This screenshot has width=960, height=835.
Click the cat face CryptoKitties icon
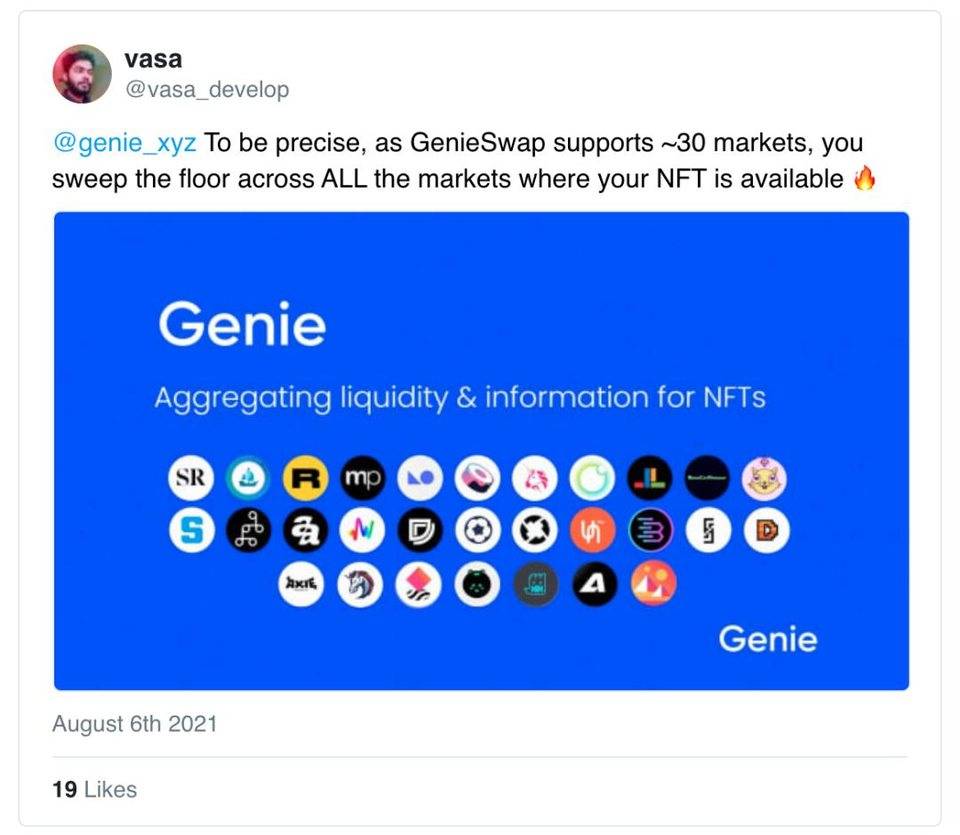(765, 478)
